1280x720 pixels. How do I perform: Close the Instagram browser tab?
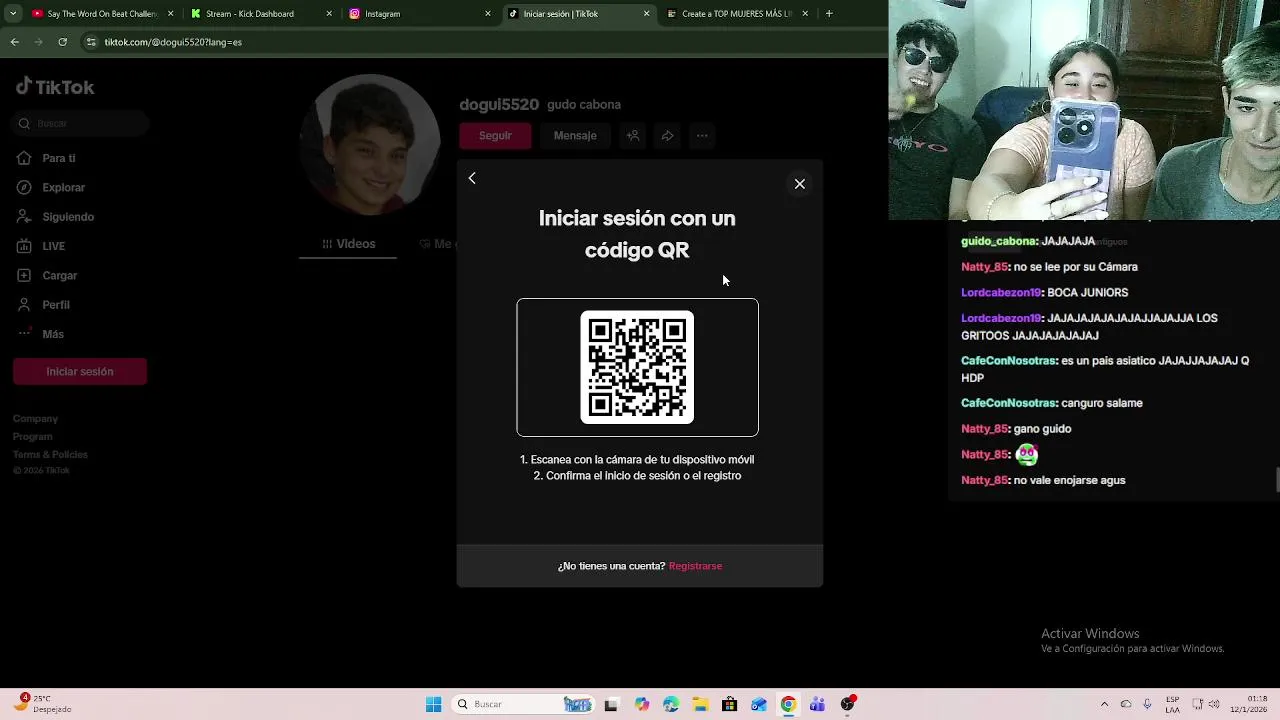click(x=488, y=14)
